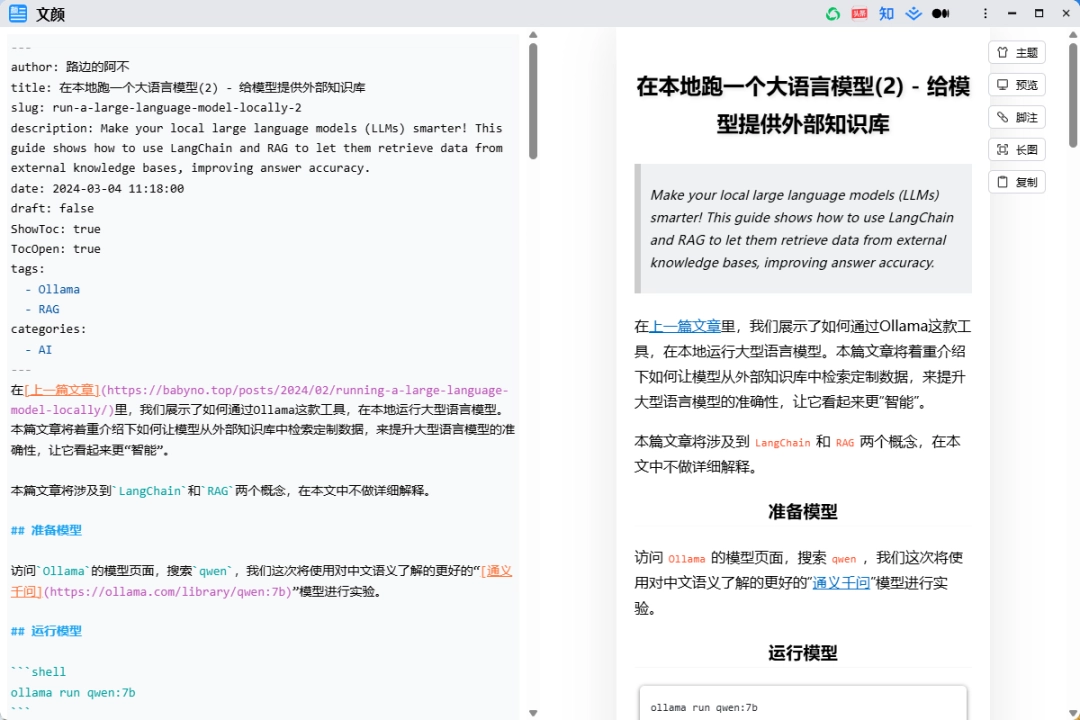Select the WeChat publish platform icon
Image resolution: width=1080 pixels, height=720 pixels.
point(833,13)
